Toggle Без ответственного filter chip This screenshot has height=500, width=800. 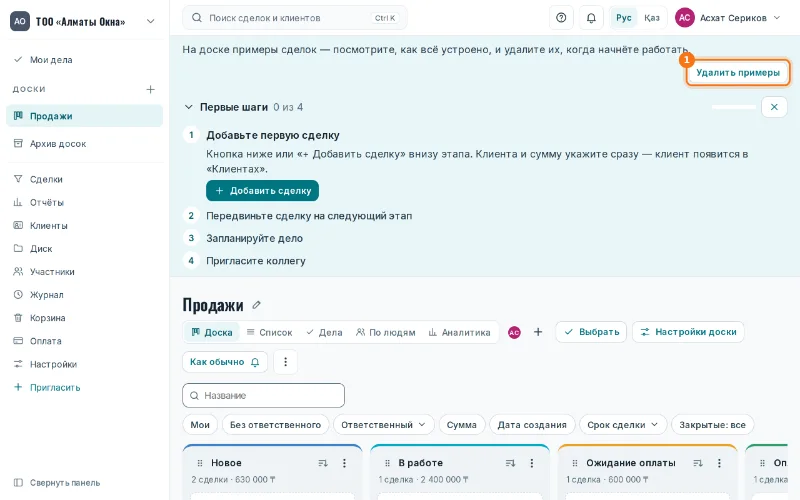[x=275, y=424]
